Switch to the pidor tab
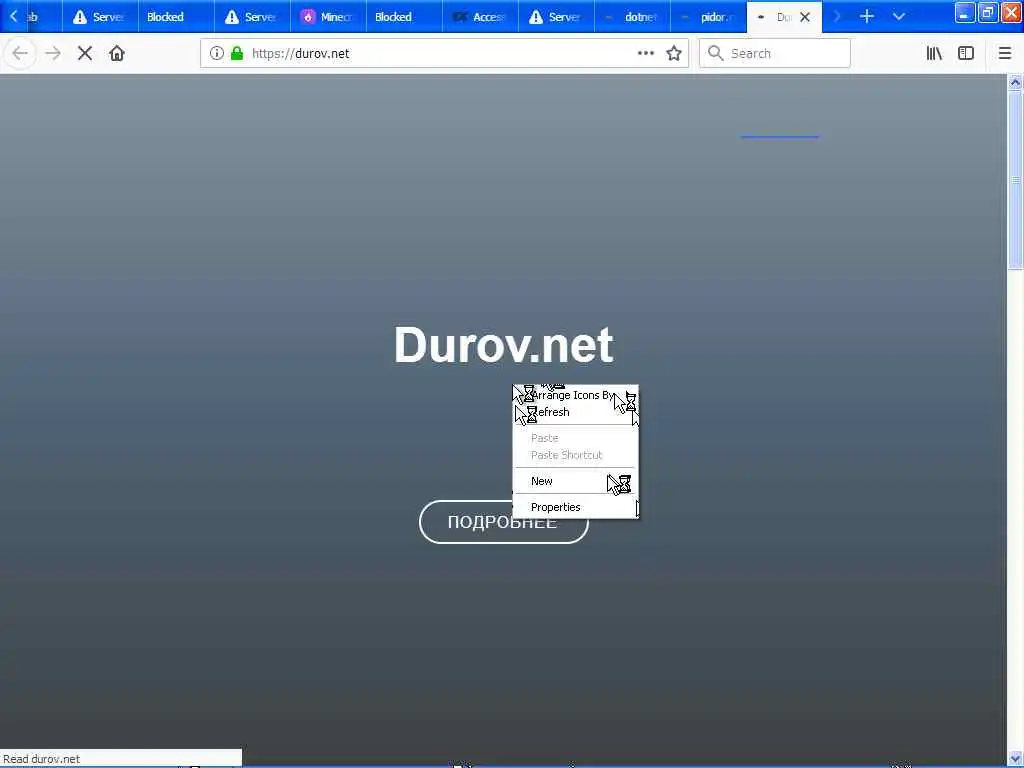 709,16
